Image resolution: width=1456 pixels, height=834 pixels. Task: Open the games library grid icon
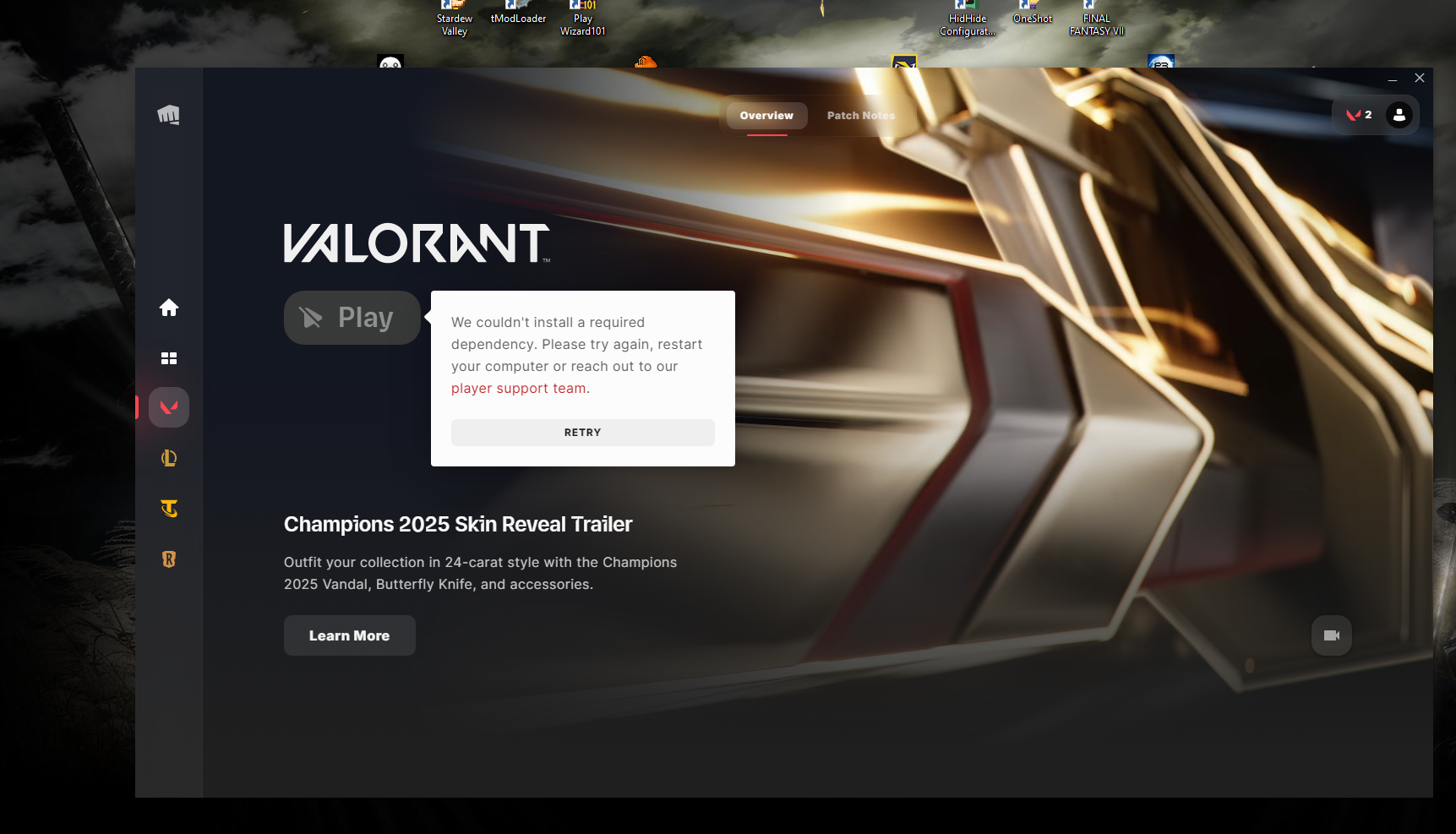[169, 358]
